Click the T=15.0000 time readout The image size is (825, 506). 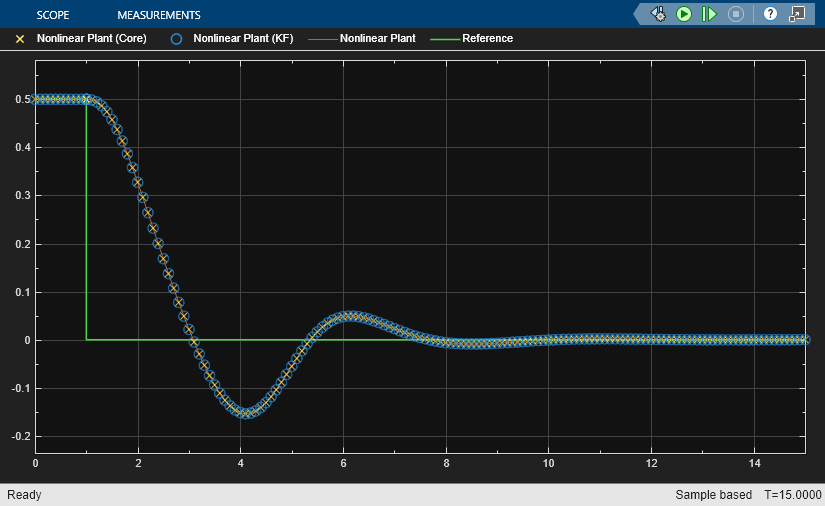(x=793, y=495)
